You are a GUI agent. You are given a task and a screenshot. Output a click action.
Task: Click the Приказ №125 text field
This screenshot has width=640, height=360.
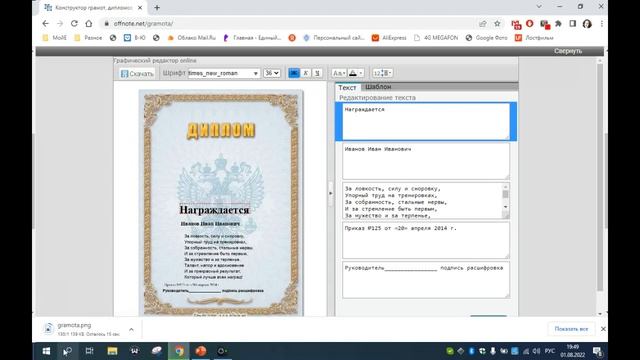[426, 240]
